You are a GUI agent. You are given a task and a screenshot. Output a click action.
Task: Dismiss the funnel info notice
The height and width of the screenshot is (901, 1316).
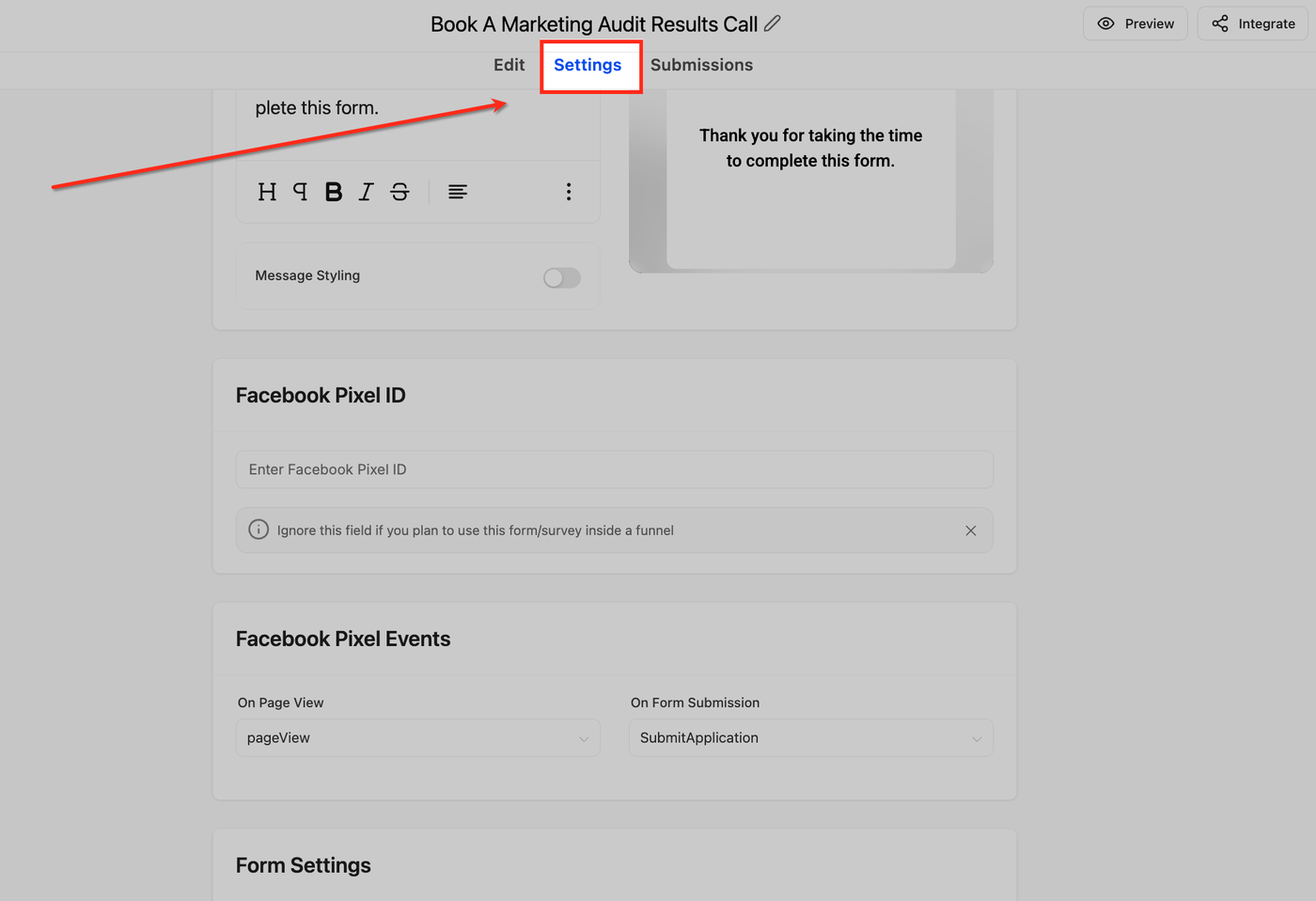971,530
